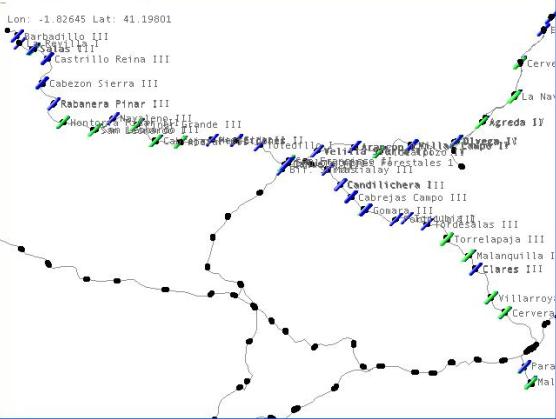Select the blue marker at Gomara III
This screenshot has width=556, height=419.
point(366,210)
